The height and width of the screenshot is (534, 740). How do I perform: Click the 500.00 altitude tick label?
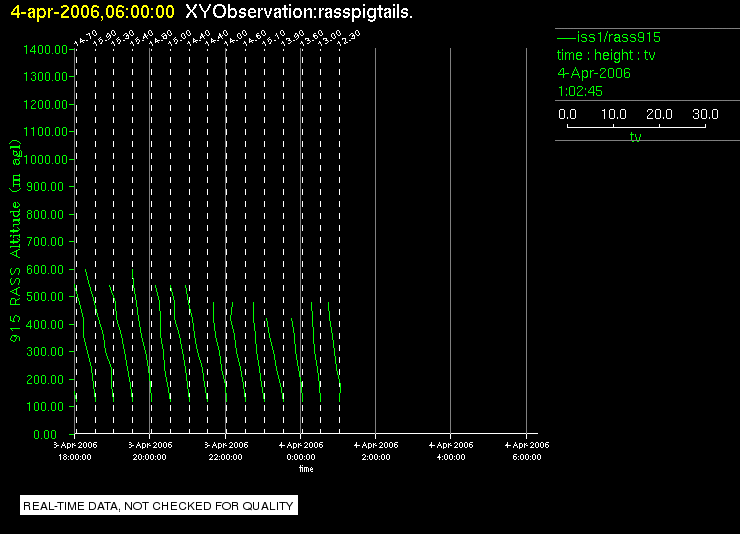click(x=47, y=297)
